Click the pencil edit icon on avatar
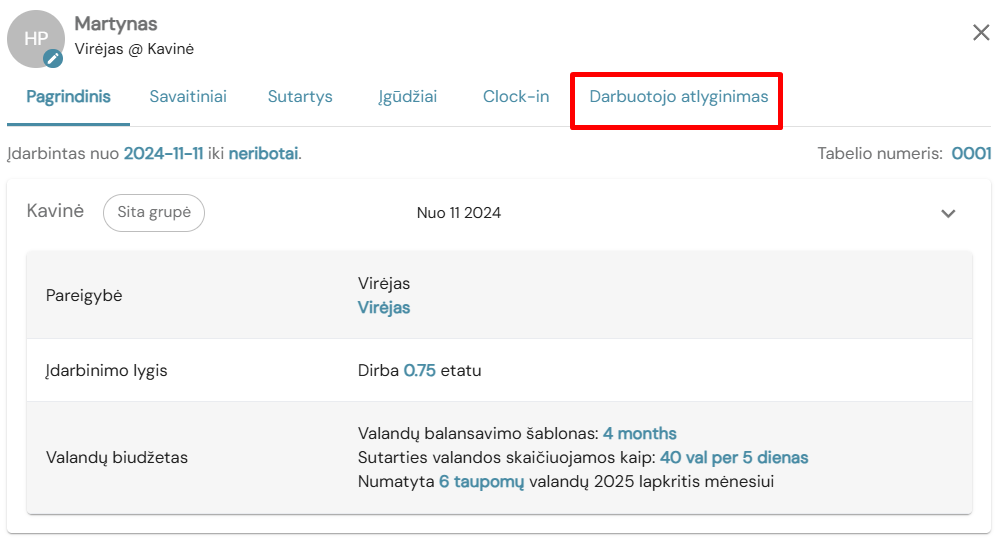 (x=53, y=59)
